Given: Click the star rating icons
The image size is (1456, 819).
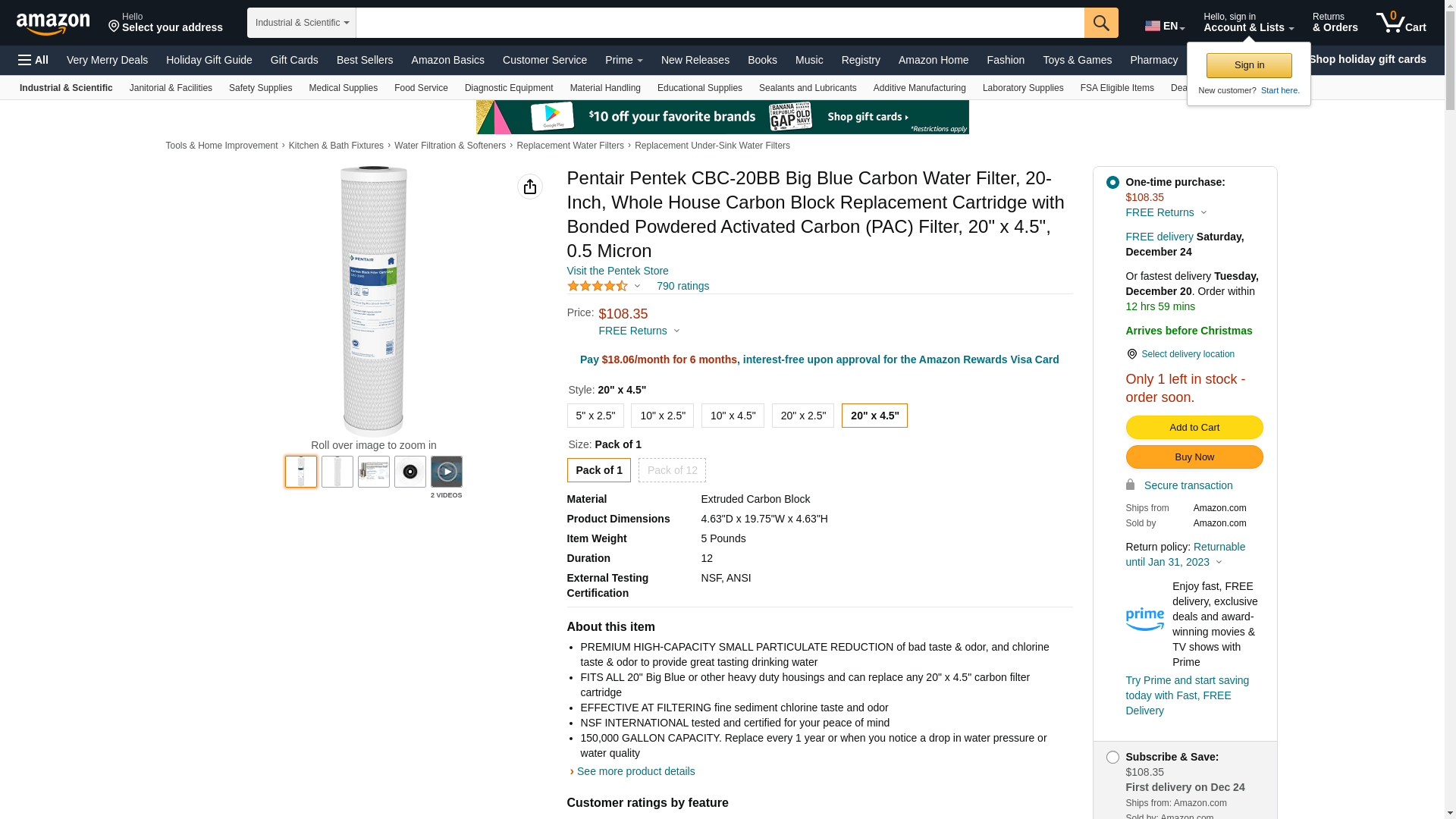Looking at the screenshot, I should coord(598,286).
